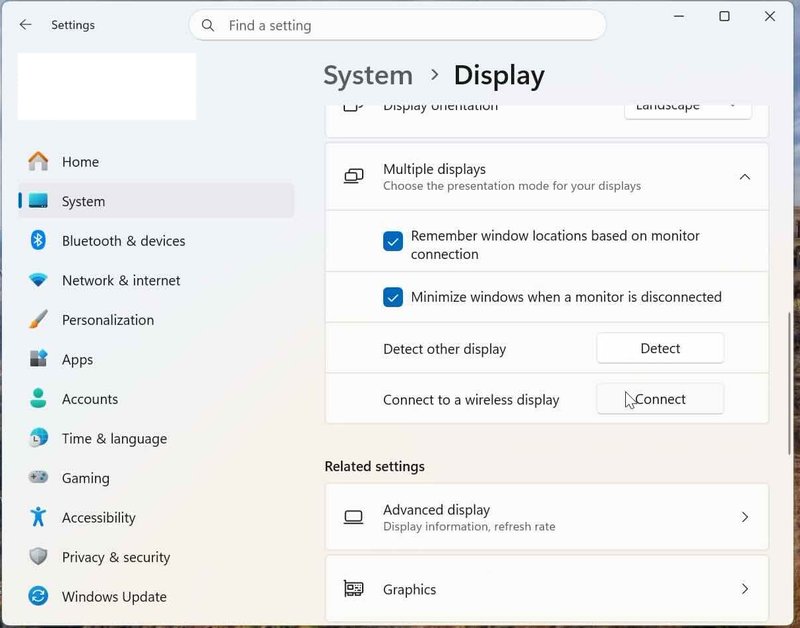The image size is (800, 628).
Task: Select Bluetooth & devices menu item
Action: 156,240
